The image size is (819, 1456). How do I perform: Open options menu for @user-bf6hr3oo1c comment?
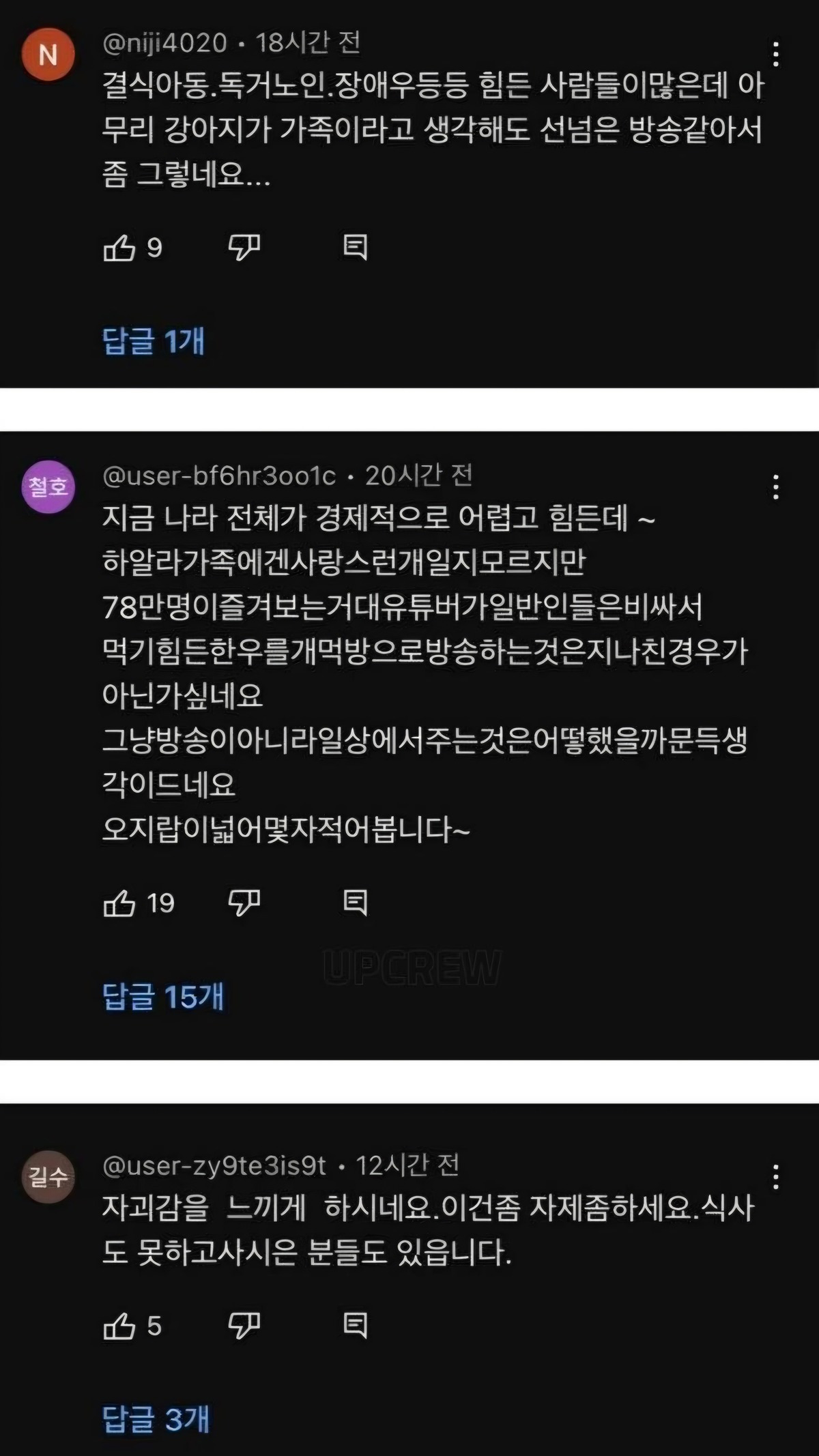[775, 487]
